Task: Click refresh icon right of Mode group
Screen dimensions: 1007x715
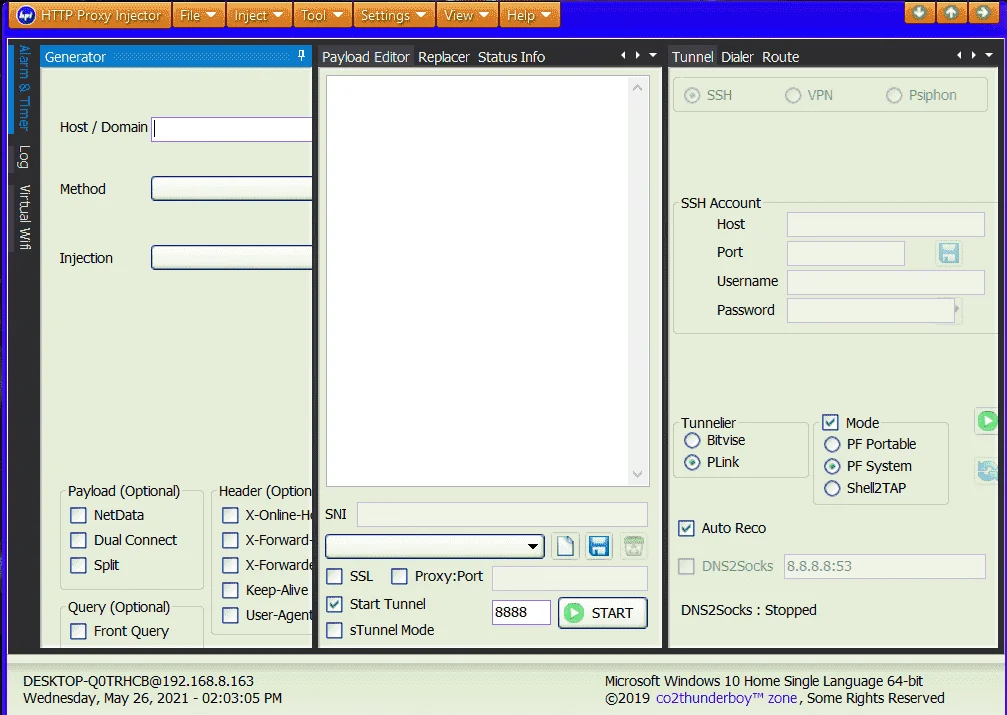Action: (987, 471)
